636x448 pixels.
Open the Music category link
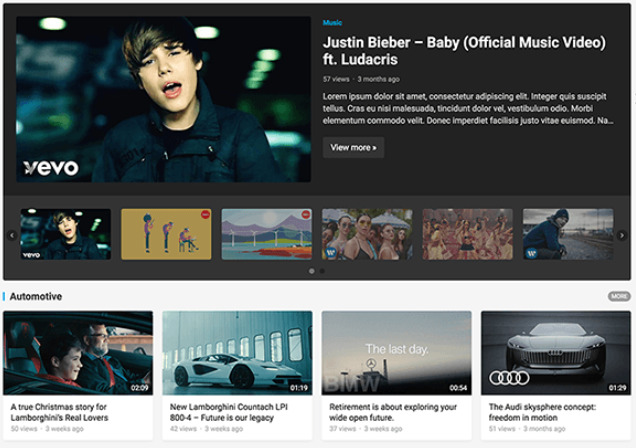pos(332,23)
